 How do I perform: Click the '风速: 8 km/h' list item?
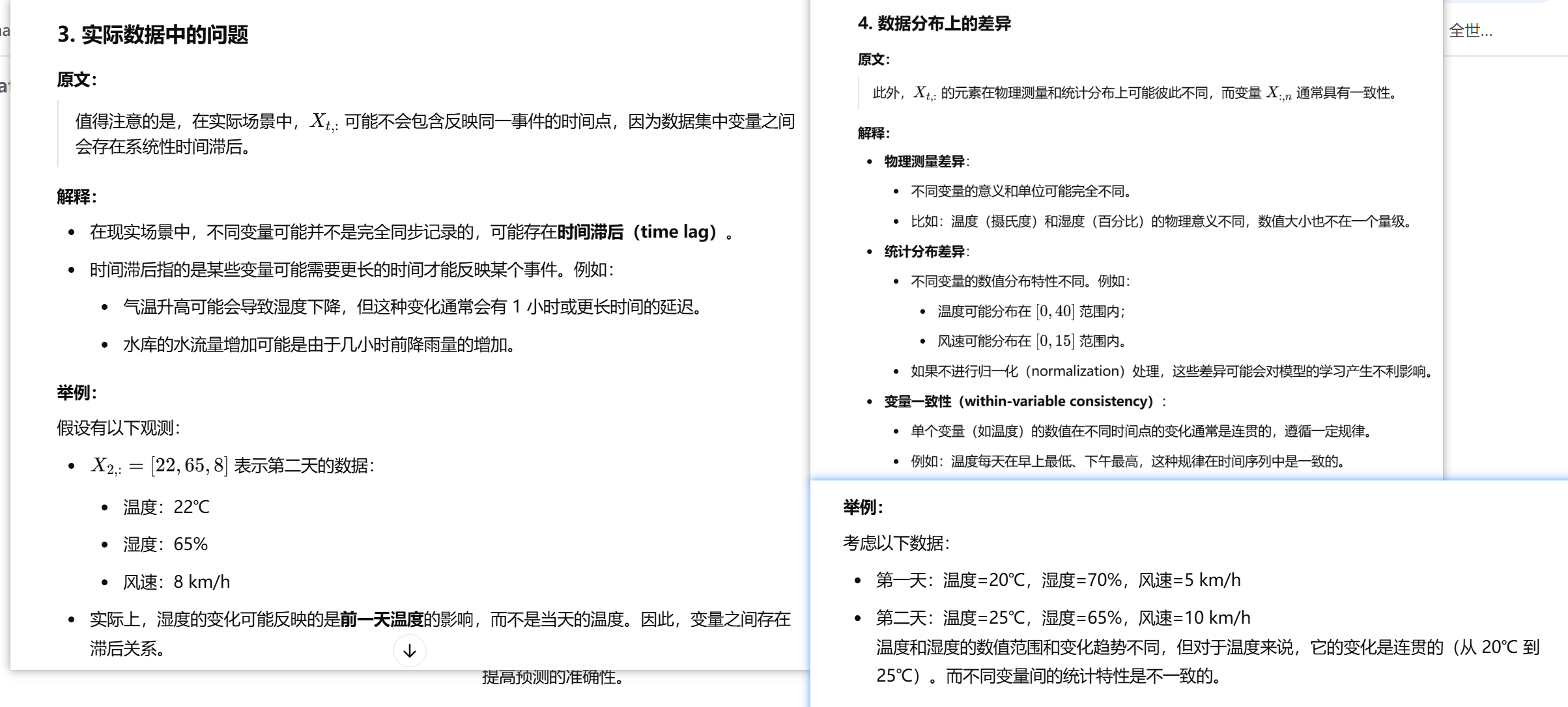click(x=177, y=582)
